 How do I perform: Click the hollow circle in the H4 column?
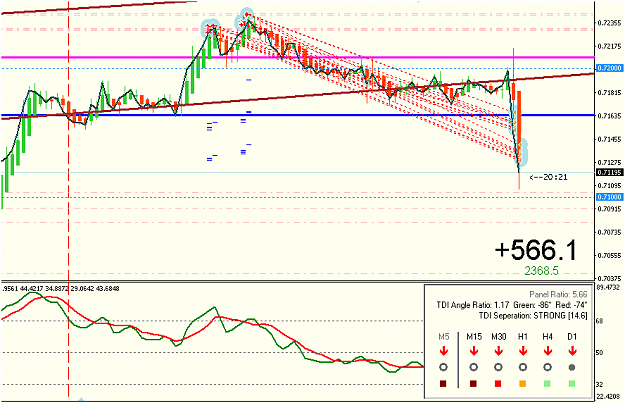tap(547, 368)
